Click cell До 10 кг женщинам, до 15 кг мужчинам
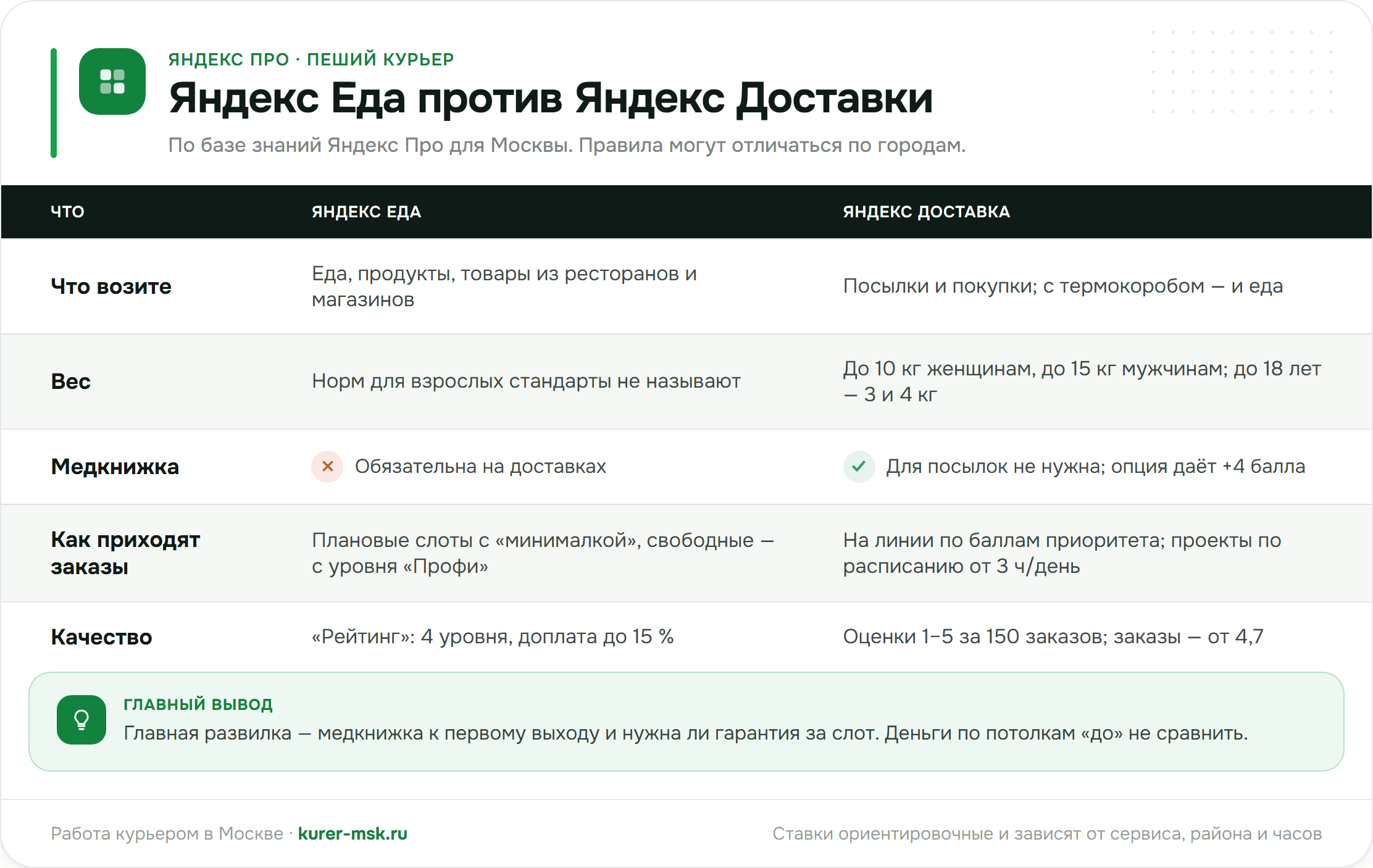The width and height of the screenshot is (1373, 868). point(1082,382)
